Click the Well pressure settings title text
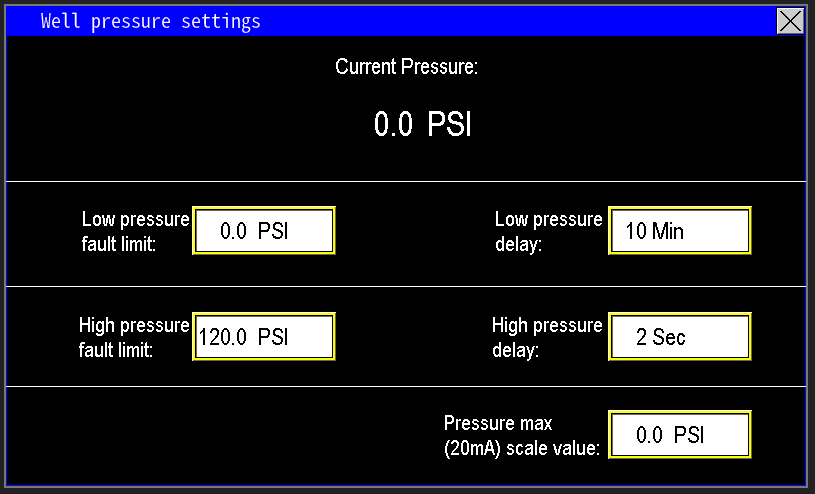 pos(150,21)
